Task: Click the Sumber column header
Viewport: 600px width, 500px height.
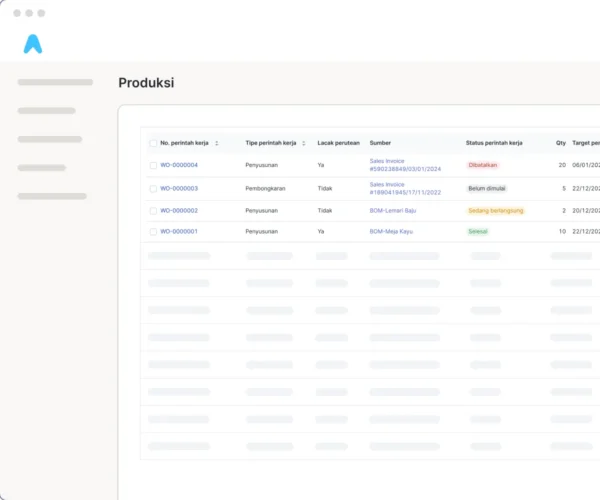Action: point(380,143)
